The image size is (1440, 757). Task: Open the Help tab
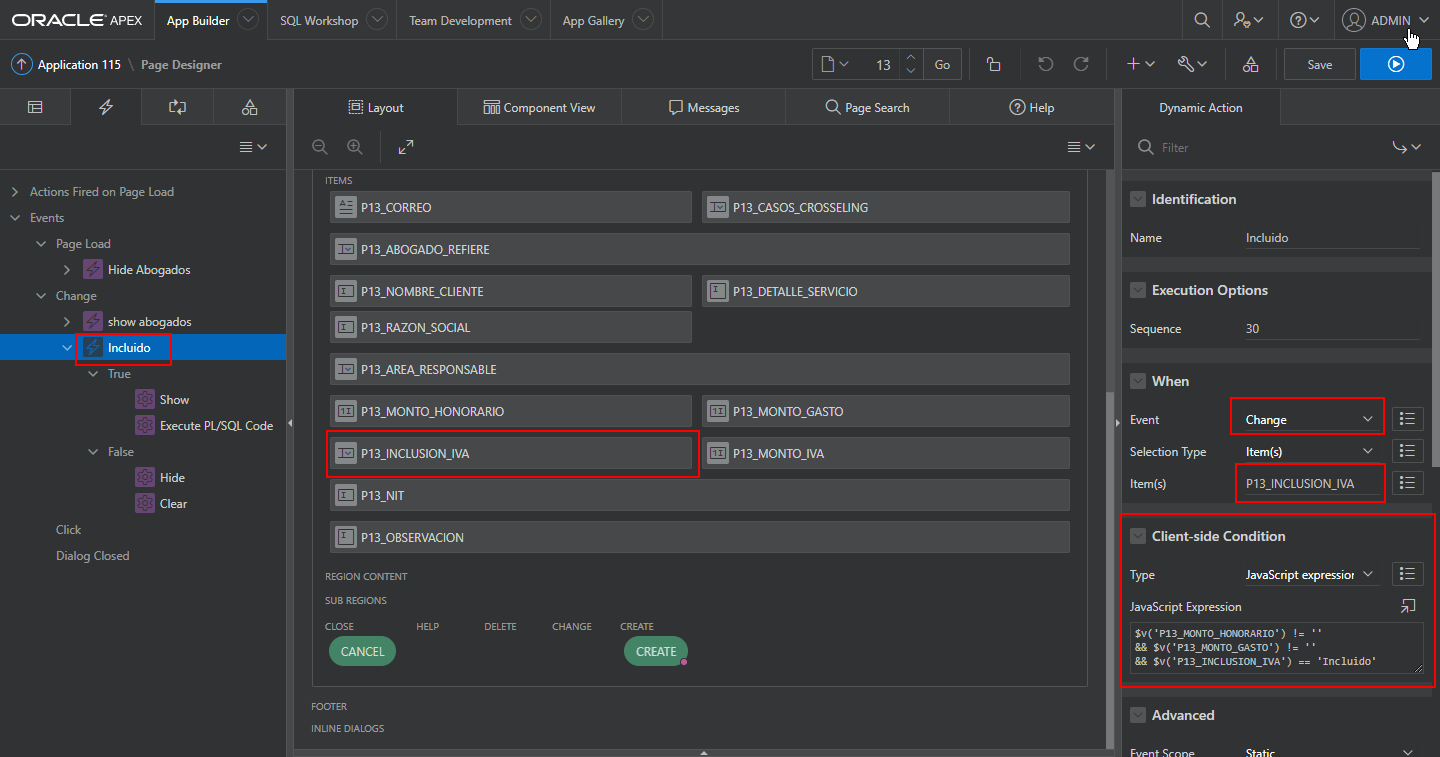(1031, 107)
